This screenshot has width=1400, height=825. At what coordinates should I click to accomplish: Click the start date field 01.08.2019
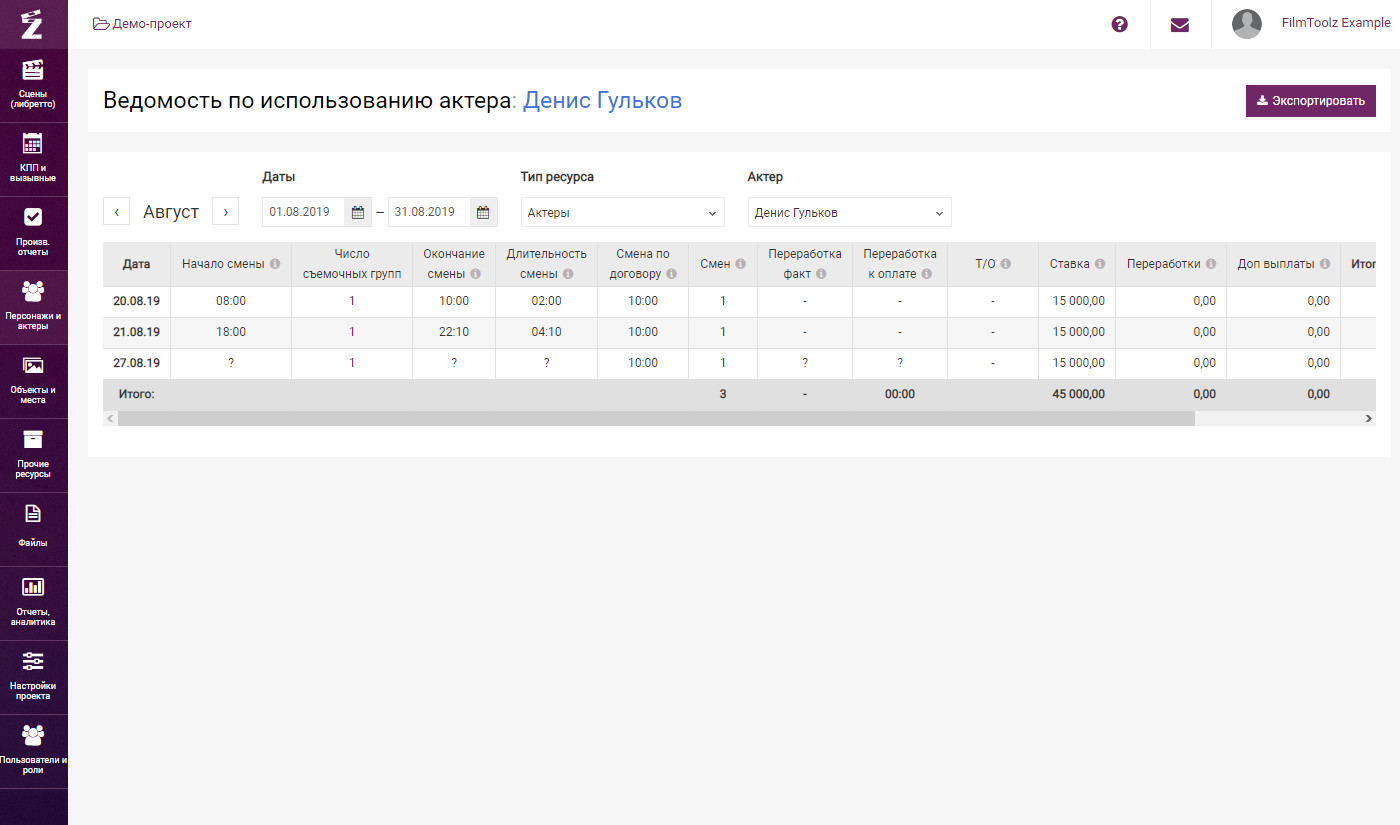pos(304,212)
